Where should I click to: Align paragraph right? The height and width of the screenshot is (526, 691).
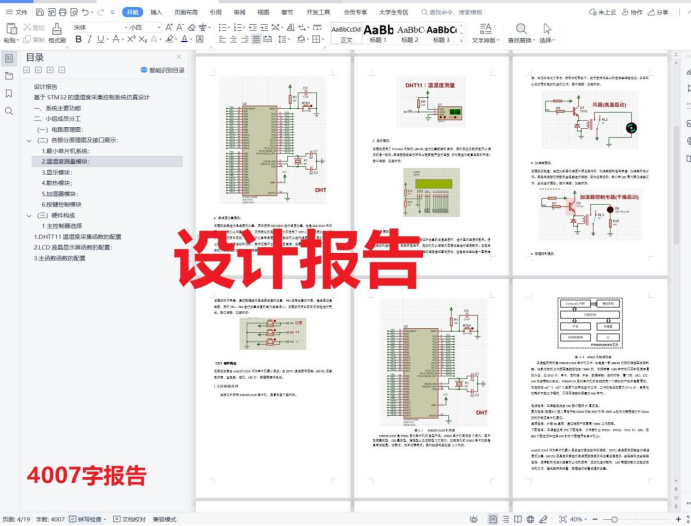pos(245,39)
